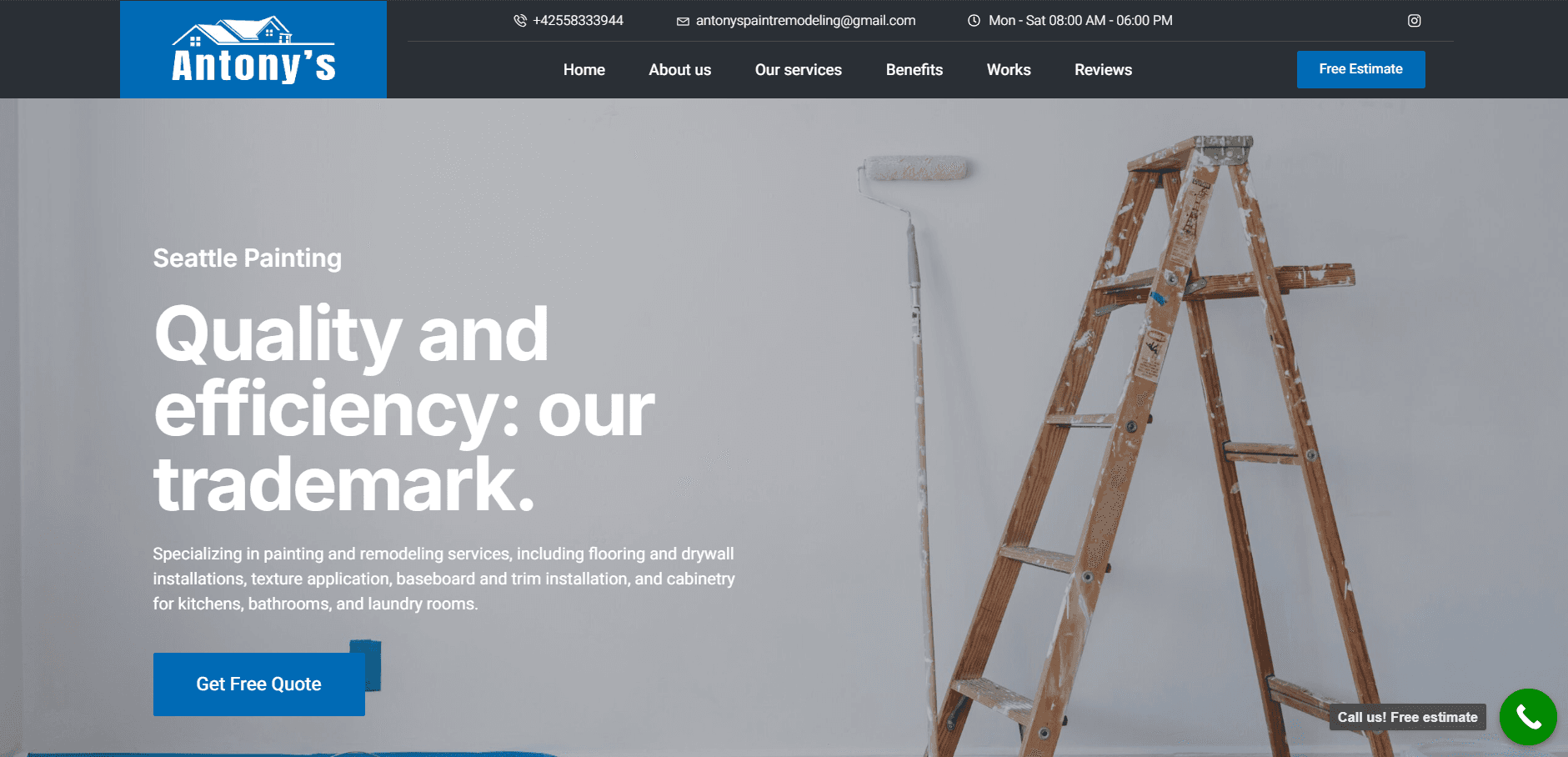
Task: Click the Quality and efficiency headline
Action: tap(404, 409)
